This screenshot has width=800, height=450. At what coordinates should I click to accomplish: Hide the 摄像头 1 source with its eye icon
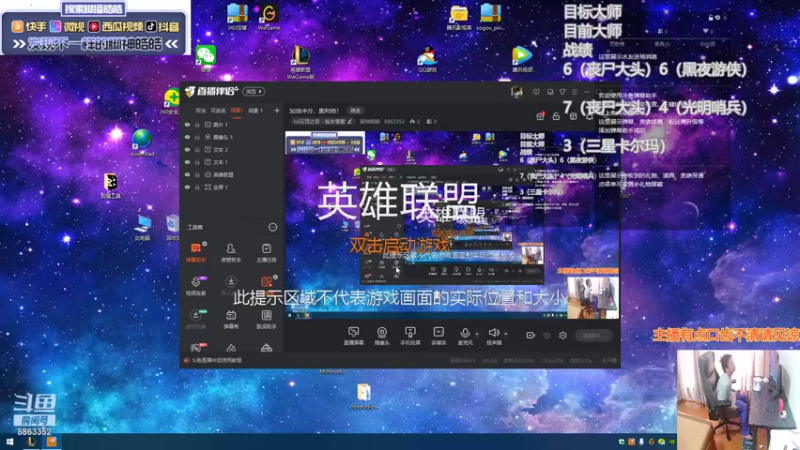coord(187,137)
